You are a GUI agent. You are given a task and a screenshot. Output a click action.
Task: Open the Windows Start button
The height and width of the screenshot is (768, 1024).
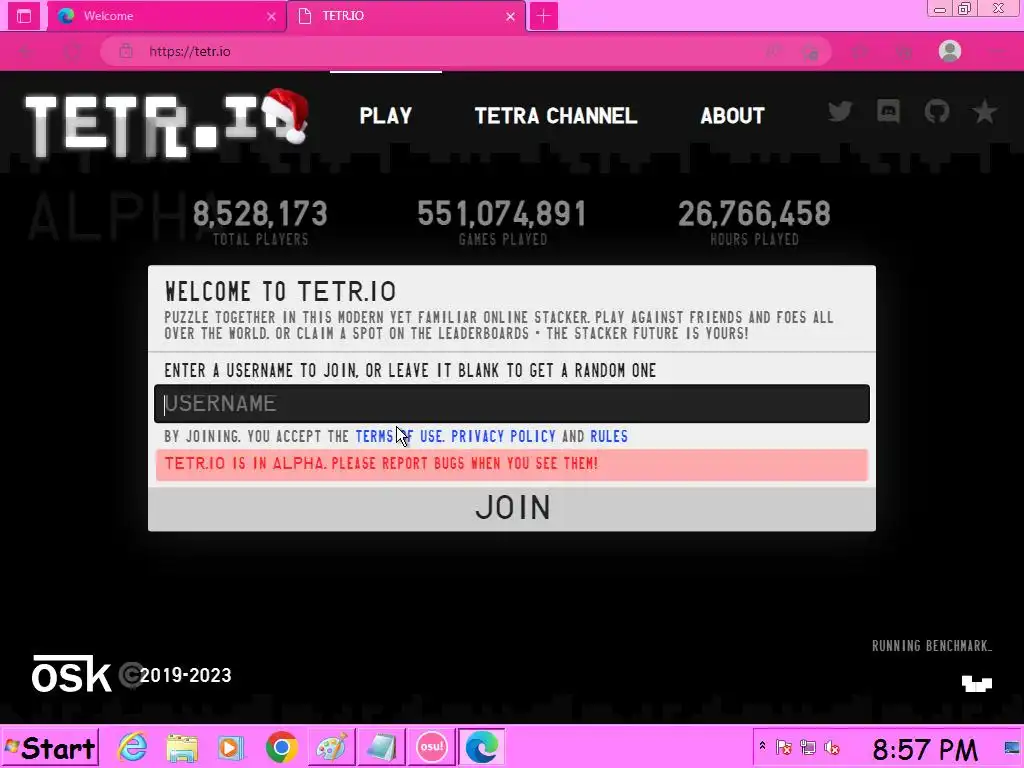[50, 747]
